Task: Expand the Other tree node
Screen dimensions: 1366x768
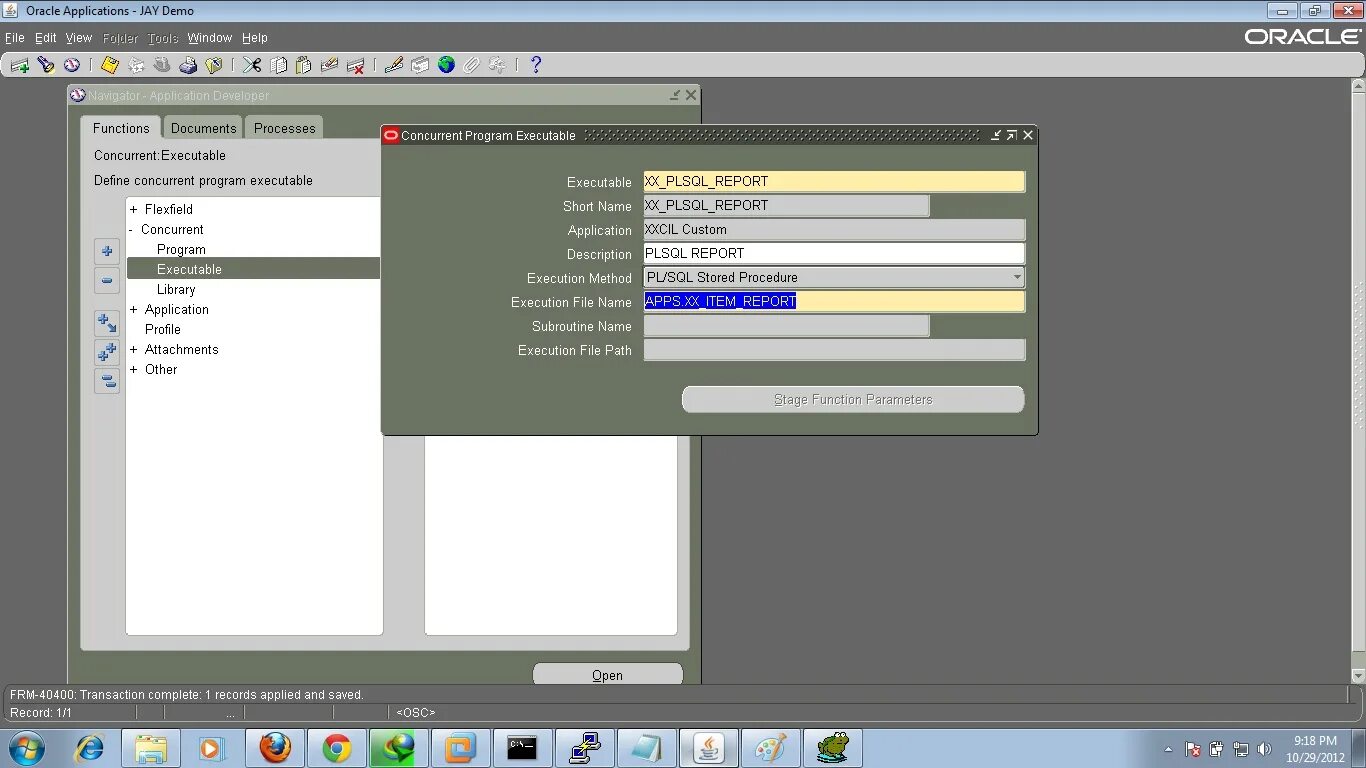Action: pos(134,370)
